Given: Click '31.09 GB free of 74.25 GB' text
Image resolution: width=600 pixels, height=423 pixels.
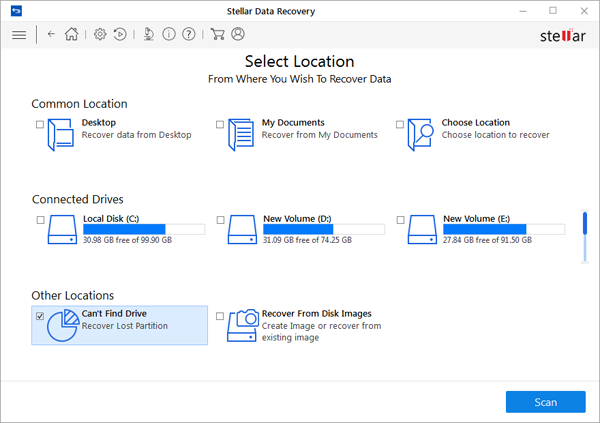Looking at the screenshot, I should click(x=307, y=240).
